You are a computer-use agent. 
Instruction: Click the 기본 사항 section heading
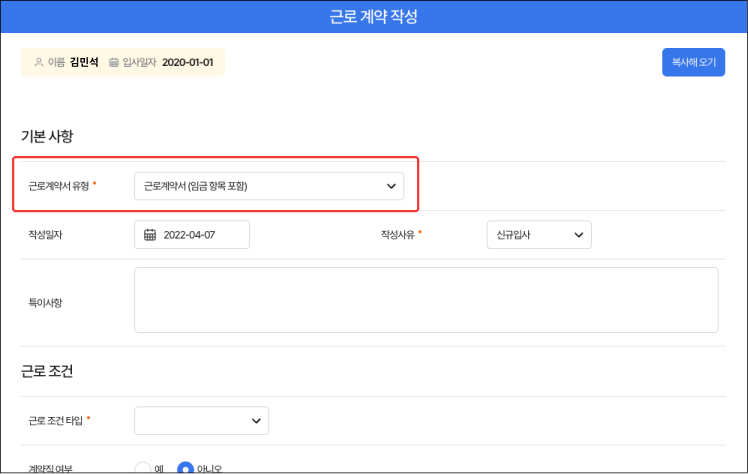coord(47,136)
